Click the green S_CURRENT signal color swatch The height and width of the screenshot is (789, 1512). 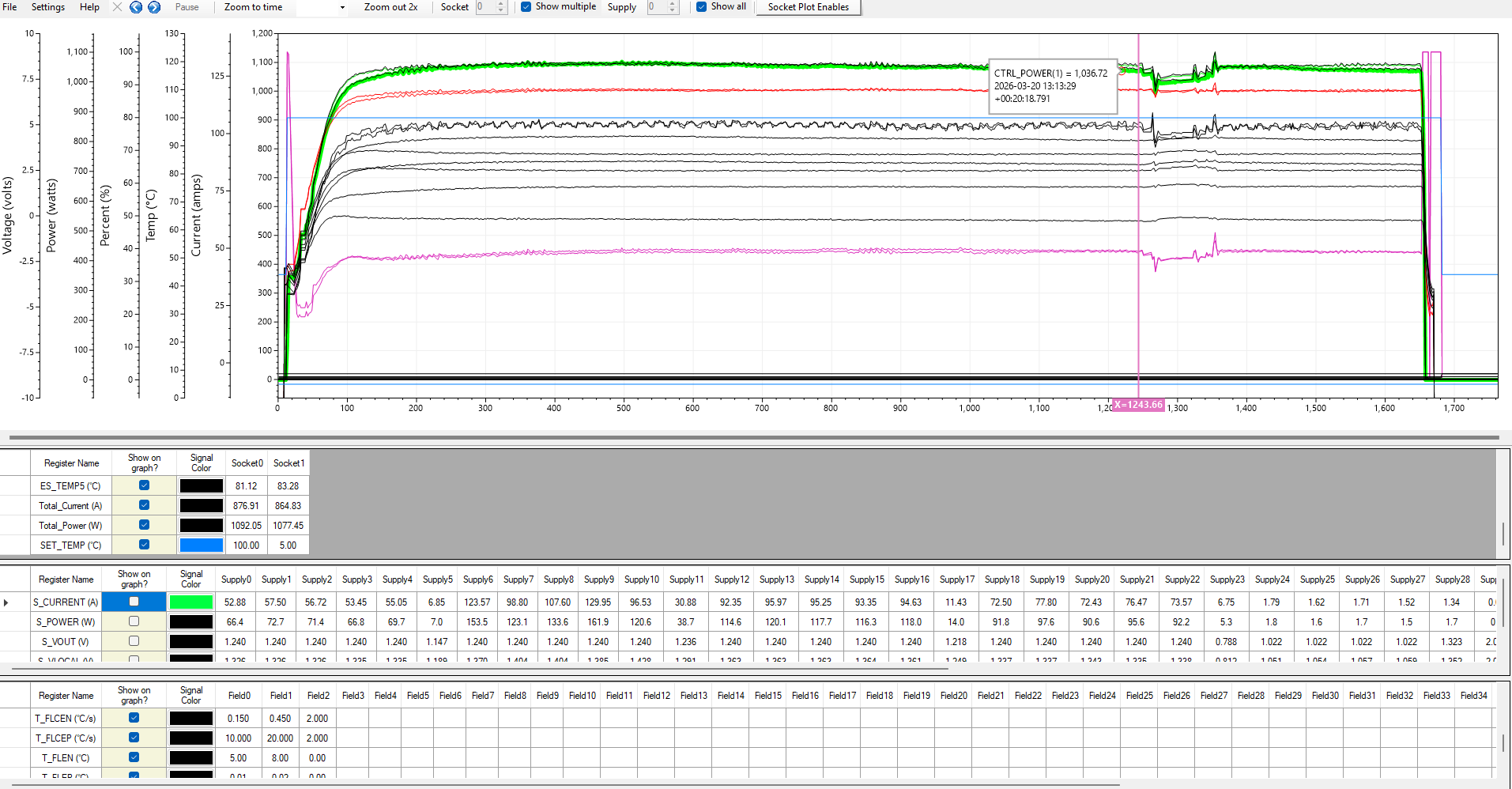(191, 602)
